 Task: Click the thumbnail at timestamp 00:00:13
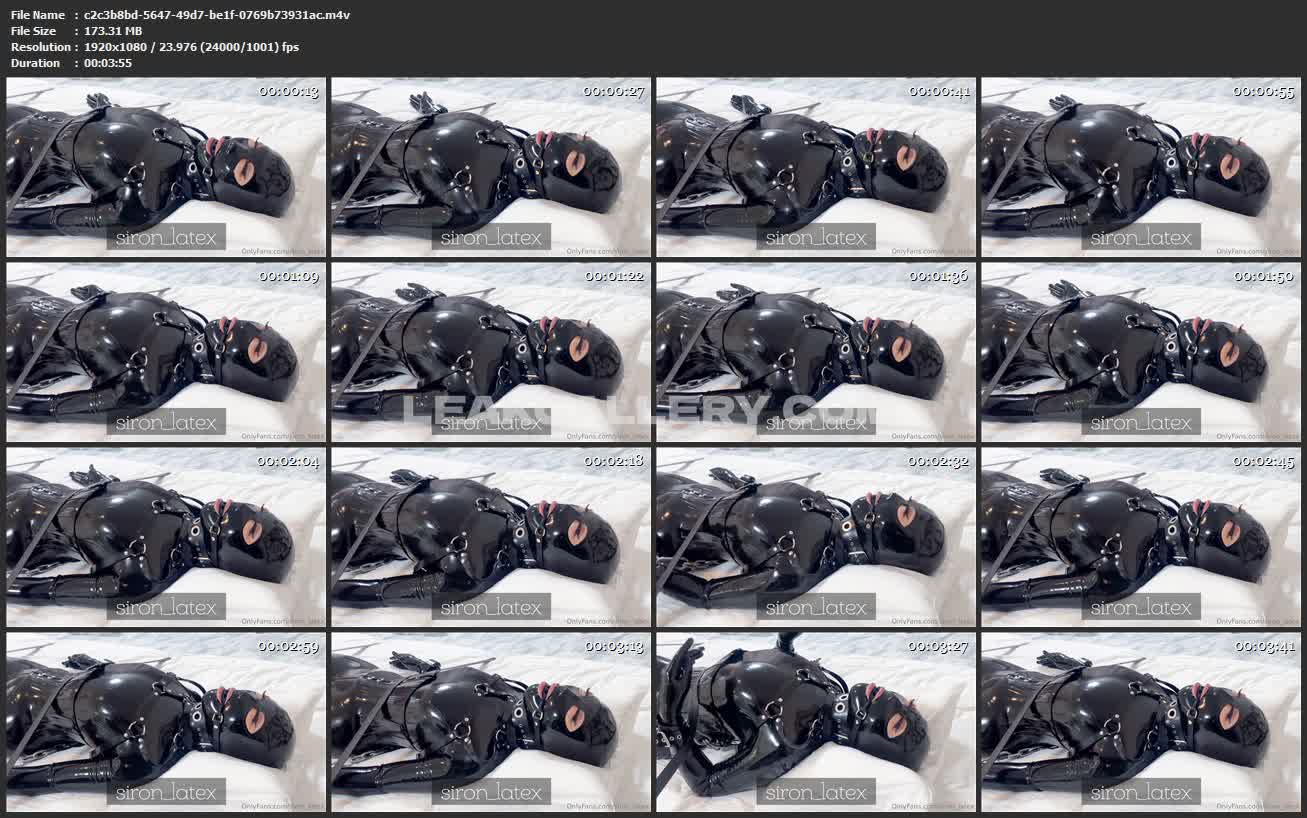point(166,167)
